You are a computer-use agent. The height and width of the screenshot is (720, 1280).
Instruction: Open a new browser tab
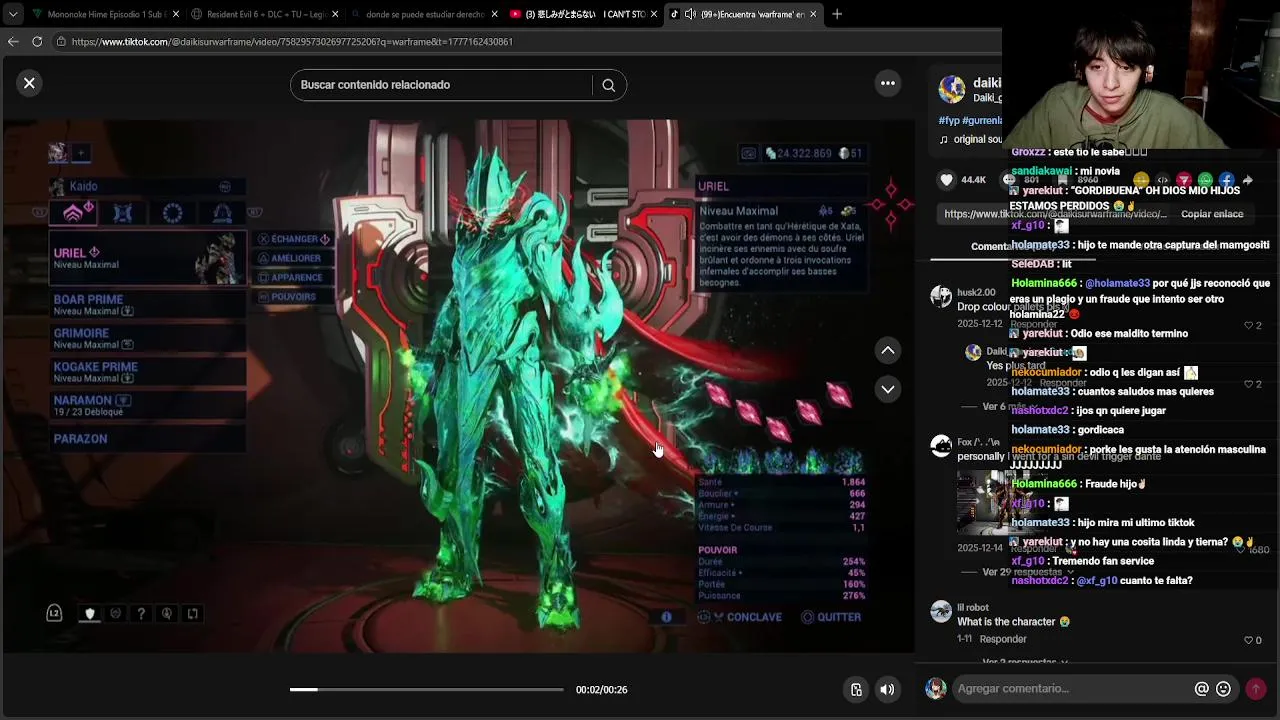point(837,14)
